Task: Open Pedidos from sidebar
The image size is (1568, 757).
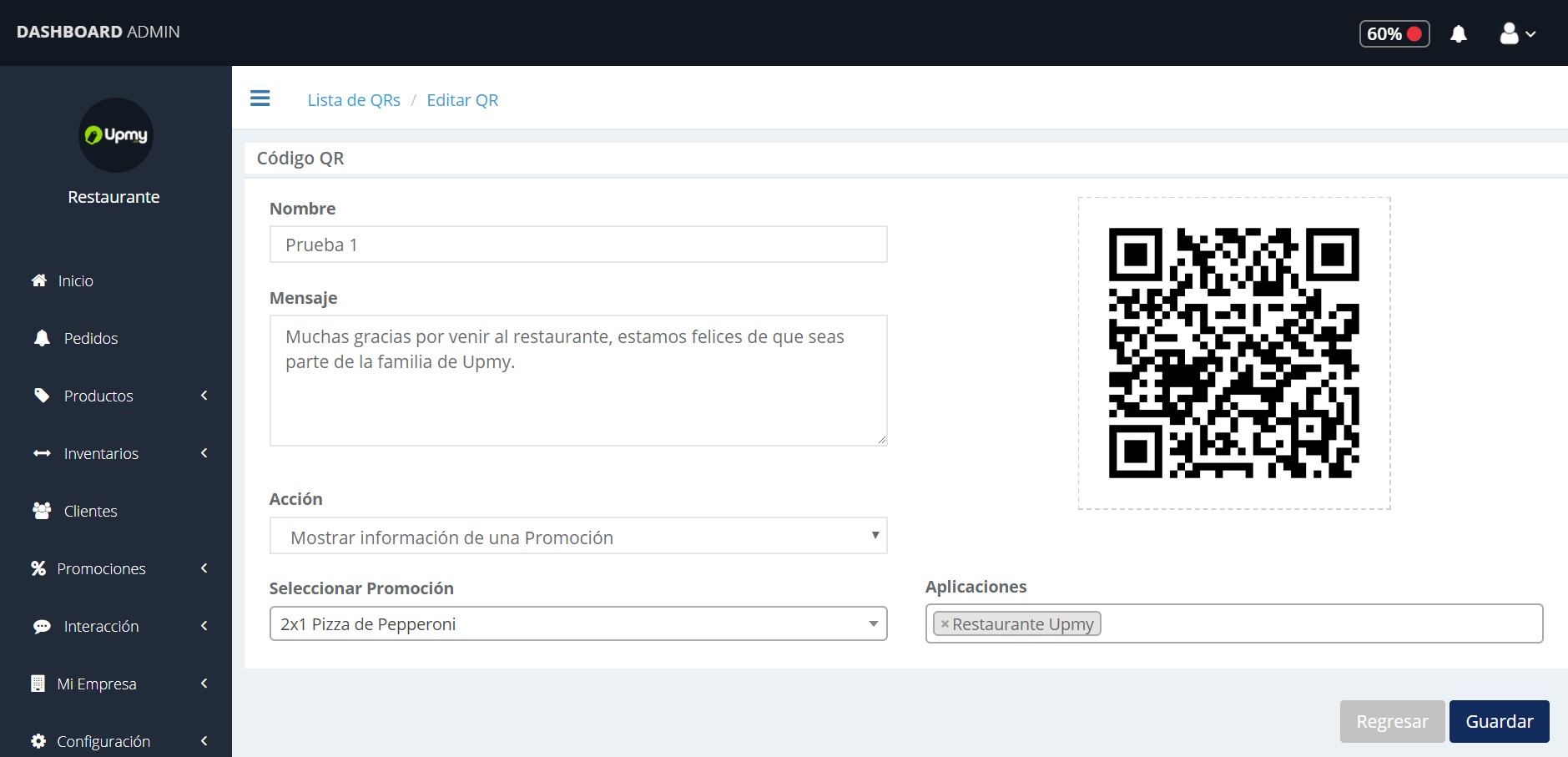Action: point(91,338)
